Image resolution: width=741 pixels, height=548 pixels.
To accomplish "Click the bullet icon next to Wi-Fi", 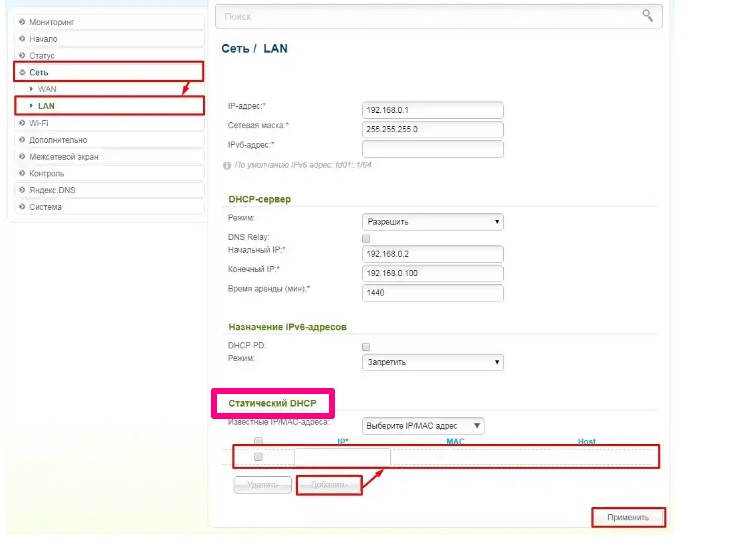I will tap(22, 123).
